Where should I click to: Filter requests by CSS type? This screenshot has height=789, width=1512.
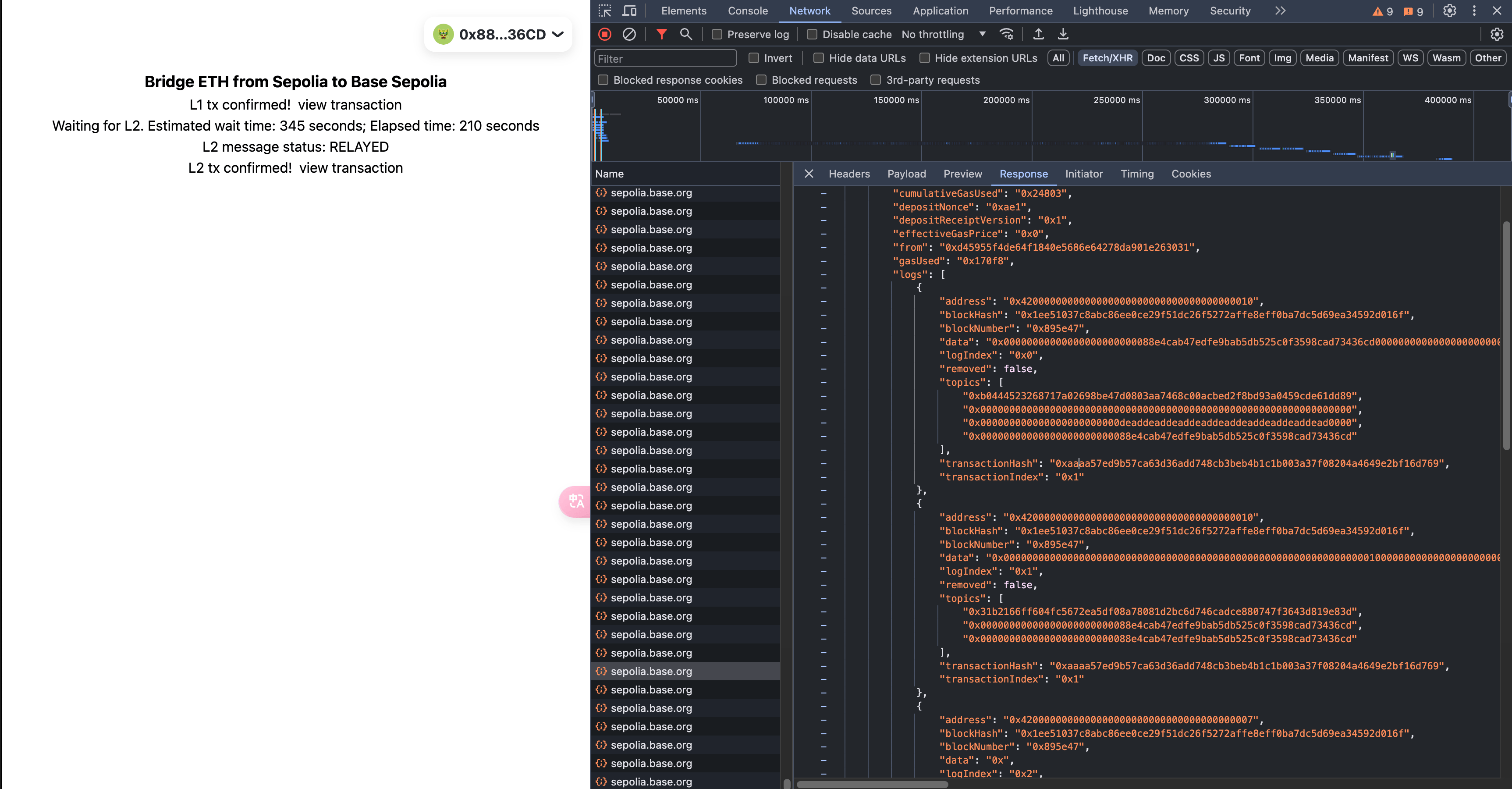coord(1189,58)
